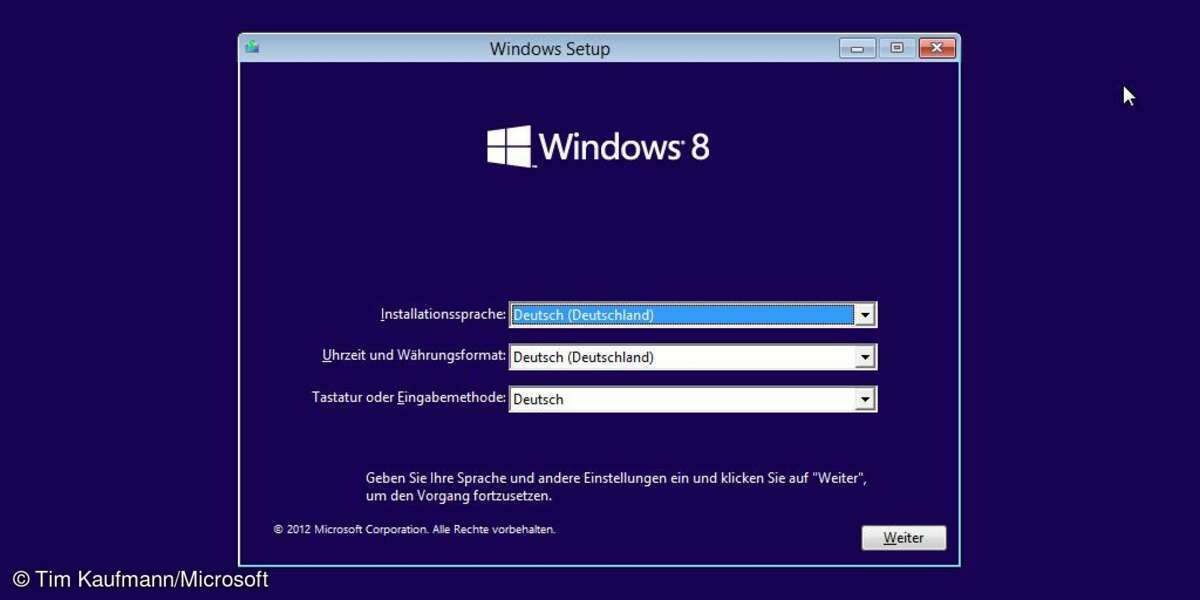Click the Tim Kaufmann/Microsoft image credit
The width and height of the screenshot is (1200, 600).
[x=140, y=580]
